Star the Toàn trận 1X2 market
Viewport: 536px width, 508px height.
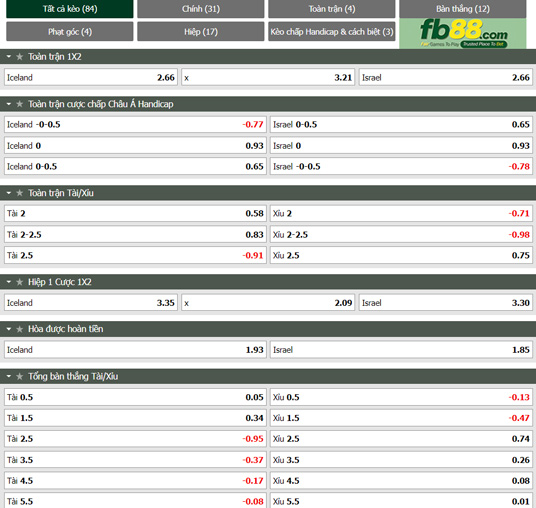point(19,57)
